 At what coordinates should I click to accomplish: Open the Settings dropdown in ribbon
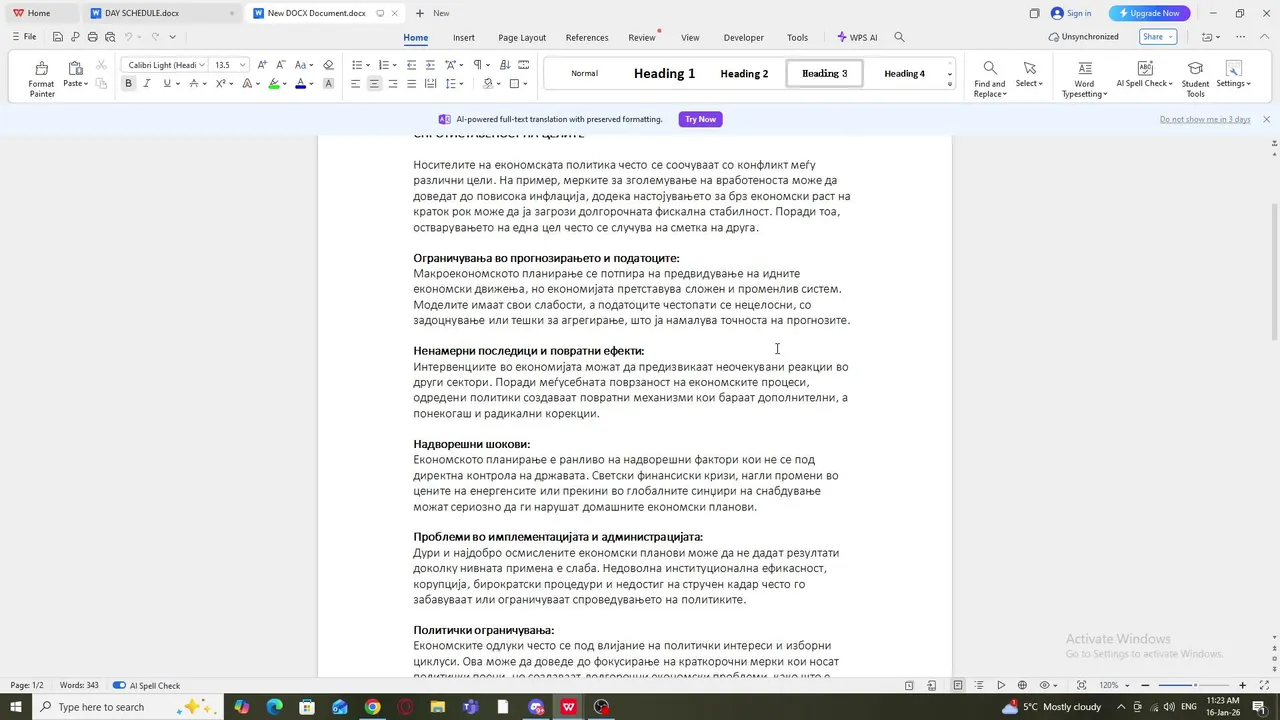pyautogui.click(x=1233, y=83)
